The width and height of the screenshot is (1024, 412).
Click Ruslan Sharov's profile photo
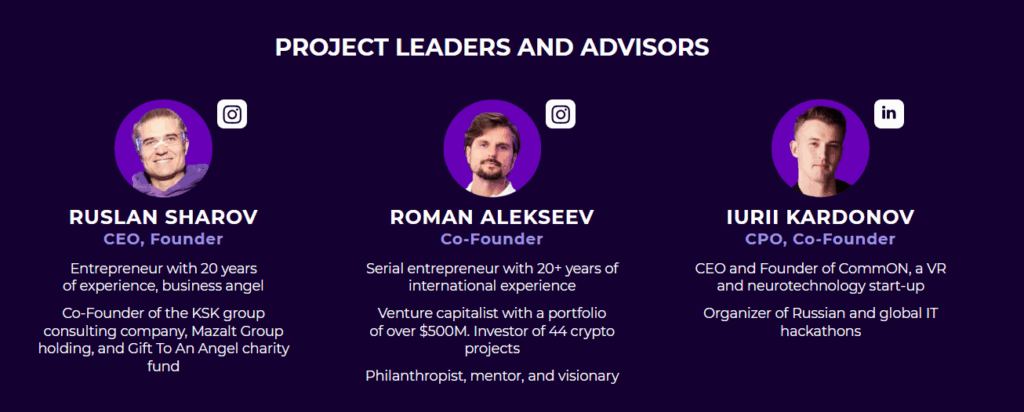click(x=163, y=148)
